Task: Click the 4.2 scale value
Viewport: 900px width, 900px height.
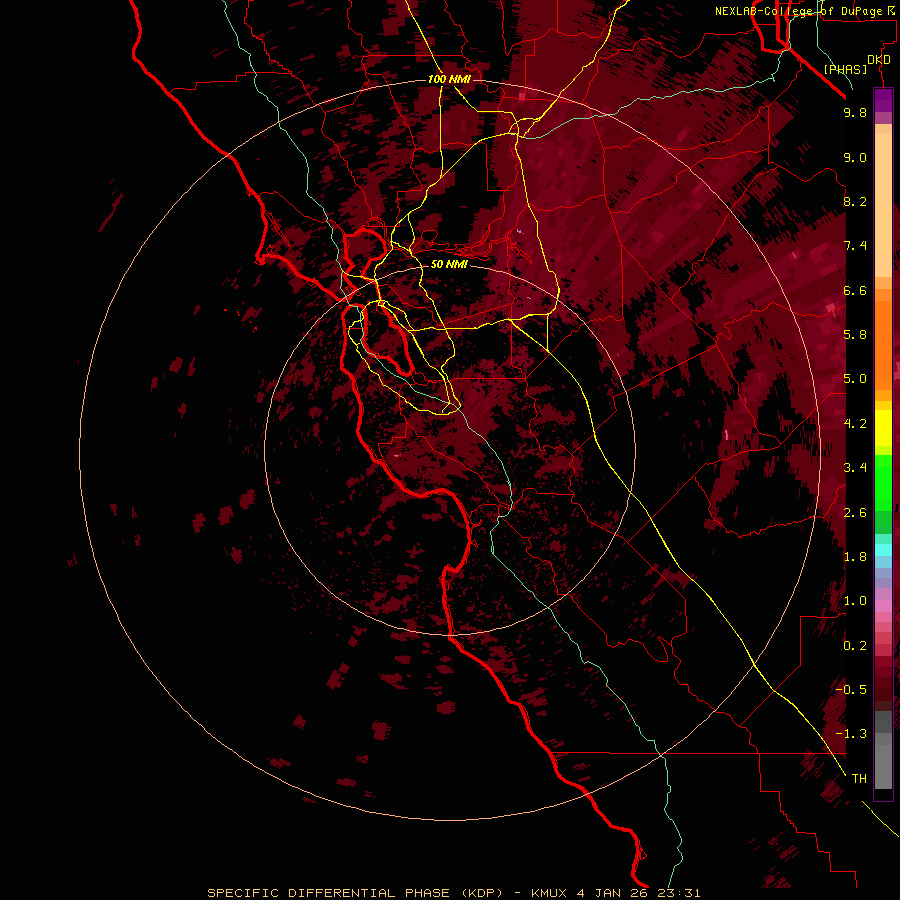Action: click(x=855, y=424)
